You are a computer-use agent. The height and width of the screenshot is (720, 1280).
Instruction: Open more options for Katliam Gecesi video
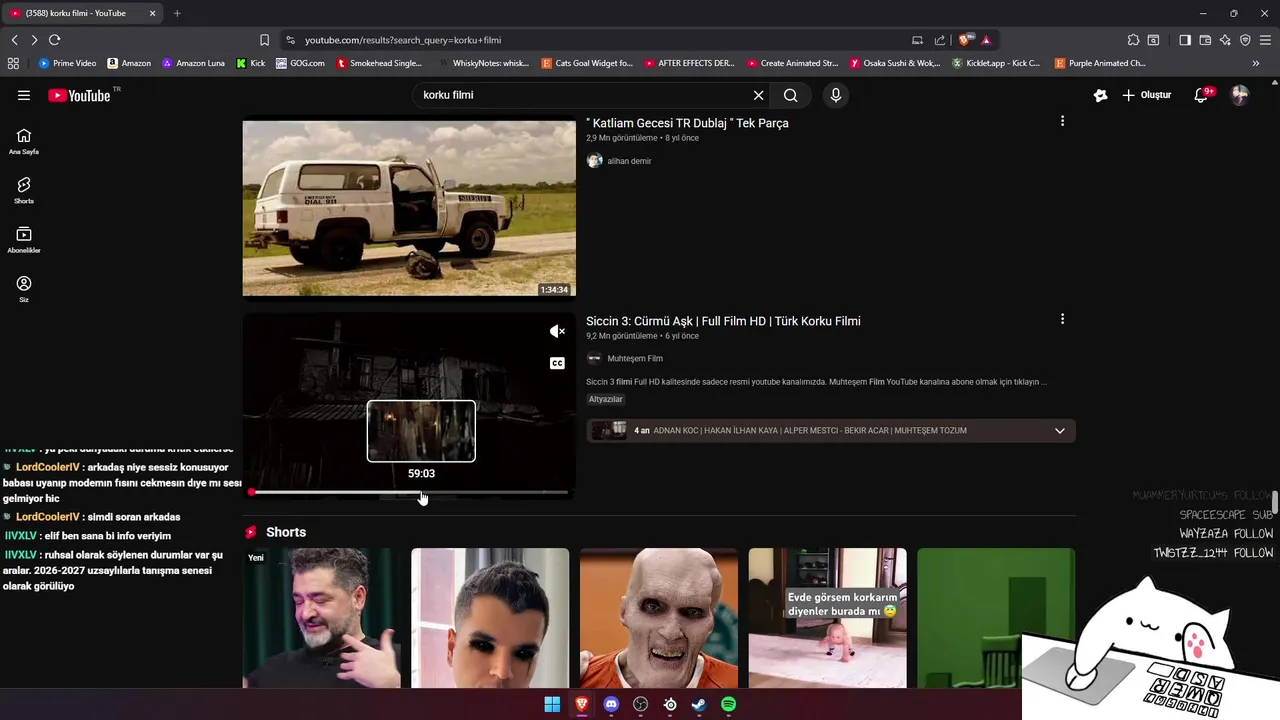tap(1062, 121)
